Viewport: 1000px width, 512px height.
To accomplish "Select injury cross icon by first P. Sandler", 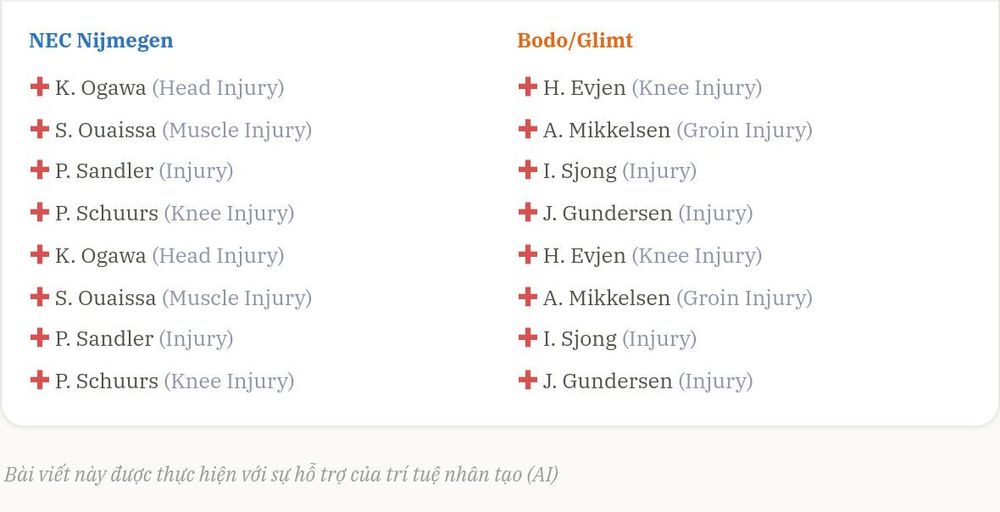I will (x=40, y=170).
